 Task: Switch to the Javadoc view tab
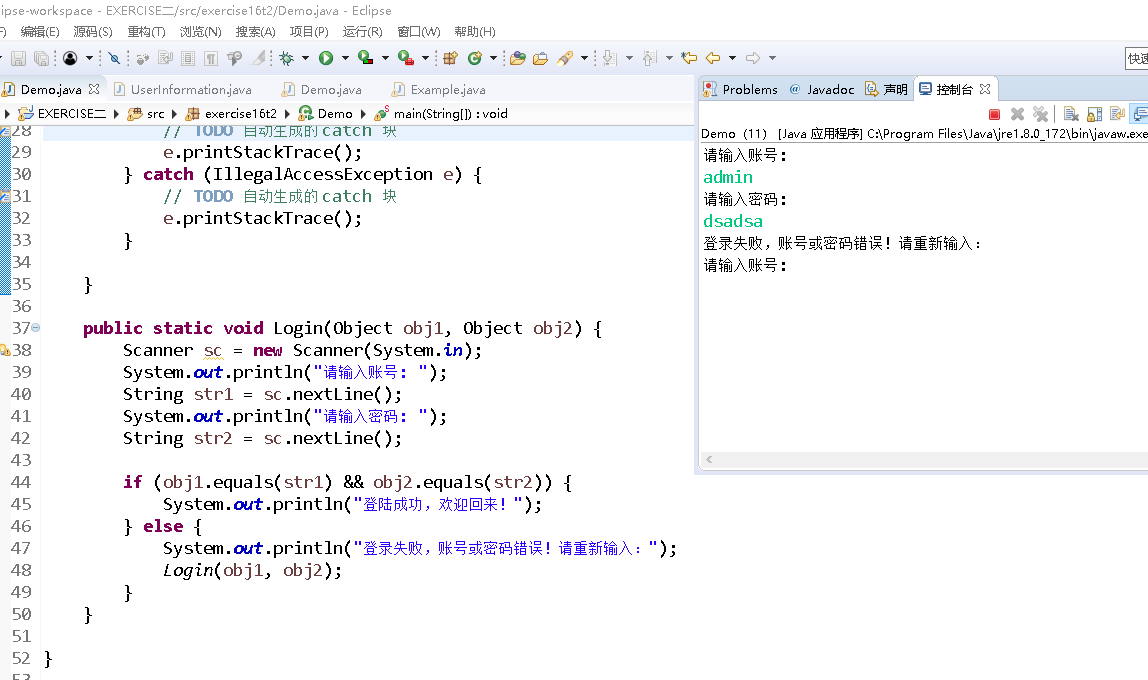pos(821,89)
